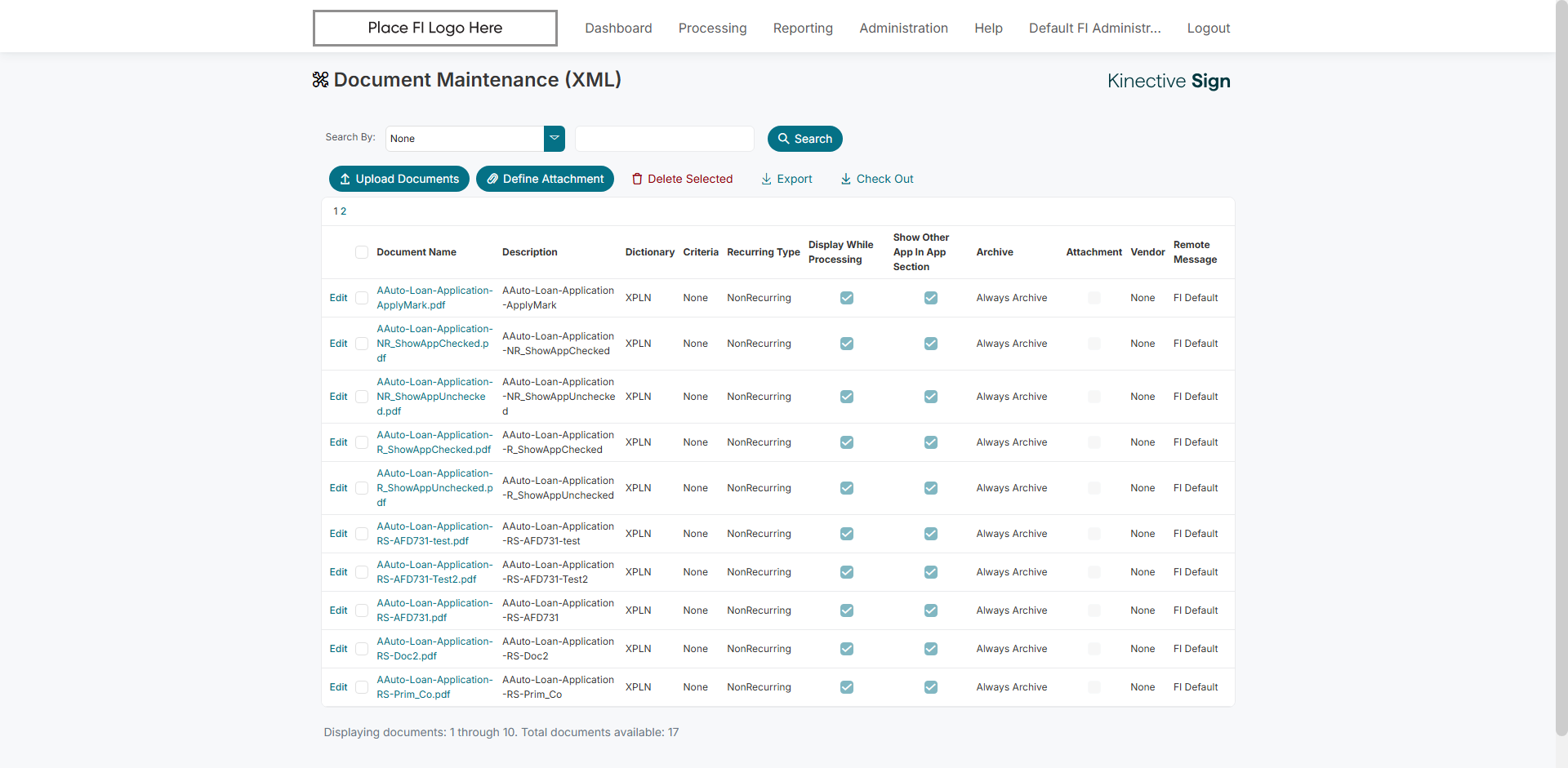Click the Check Out download icon
The image size is (1568, 768).
point(846,179)
